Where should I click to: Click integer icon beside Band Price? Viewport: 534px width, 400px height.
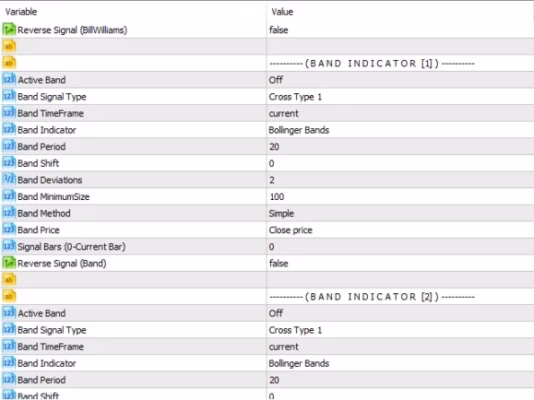click(x=9, y=229)
